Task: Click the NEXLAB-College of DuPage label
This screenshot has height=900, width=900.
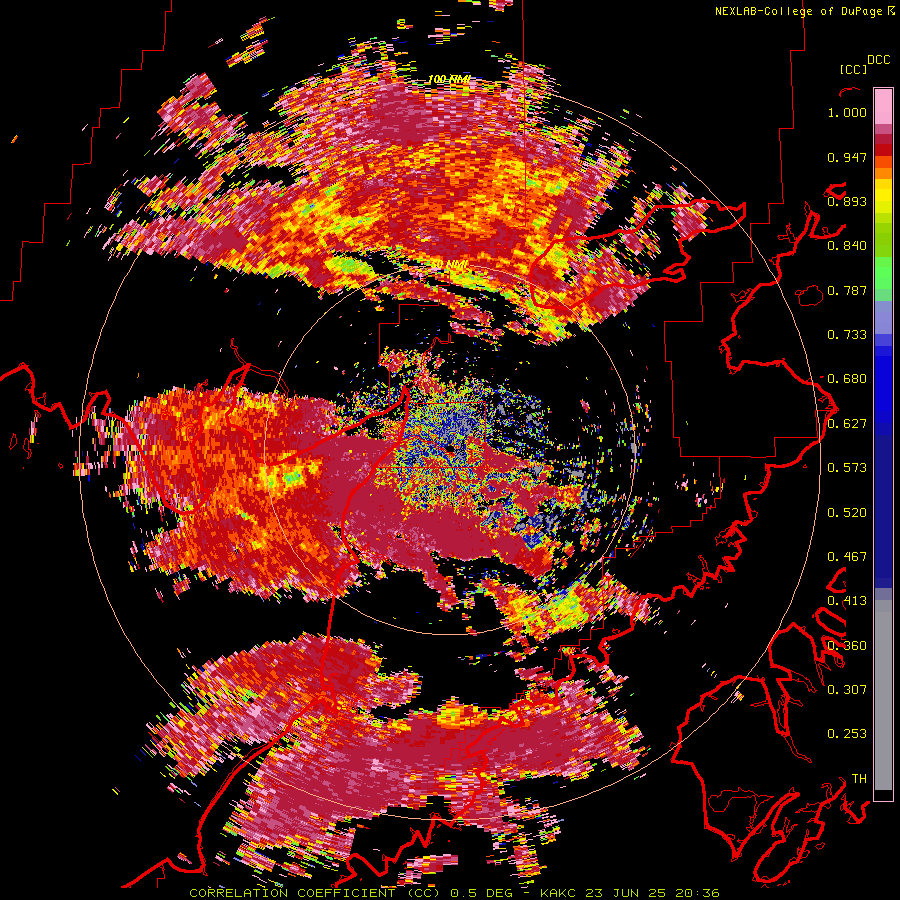Action: coord(799,11)
